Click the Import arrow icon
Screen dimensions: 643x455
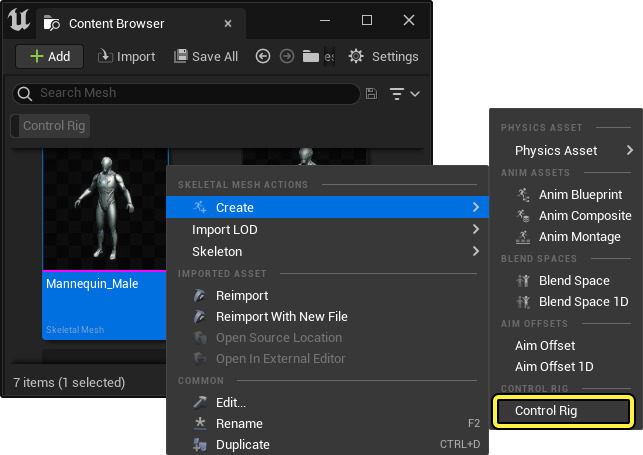[x=105, y=56]
